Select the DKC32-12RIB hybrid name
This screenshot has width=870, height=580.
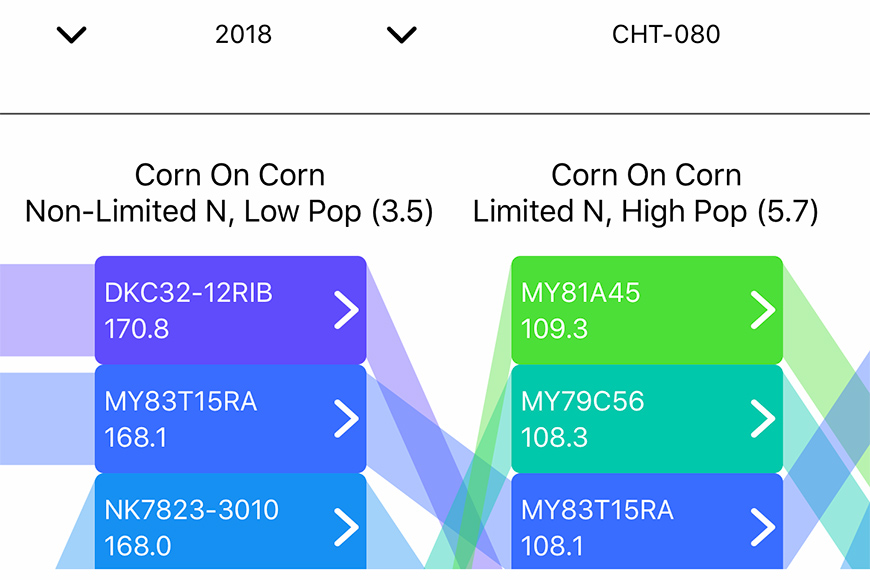point(188,293)
